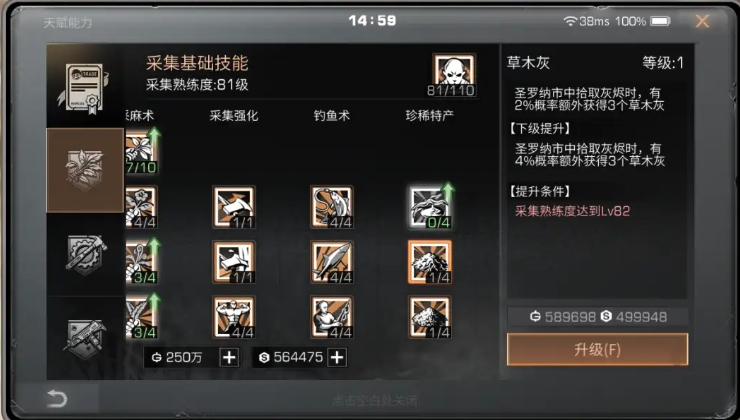Open the gathering leaf badge tab
The width and height of the screenshot is (740, 420).
85,170
